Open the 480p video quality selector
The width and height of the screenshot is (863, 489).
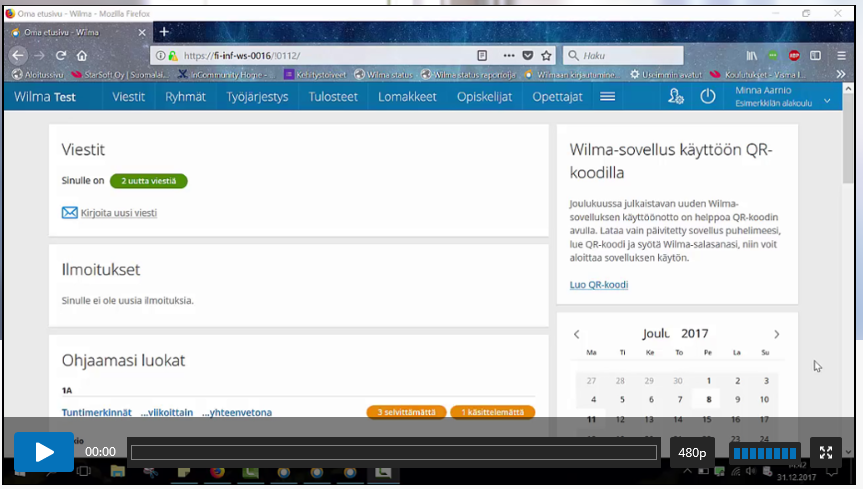point(692,453)
